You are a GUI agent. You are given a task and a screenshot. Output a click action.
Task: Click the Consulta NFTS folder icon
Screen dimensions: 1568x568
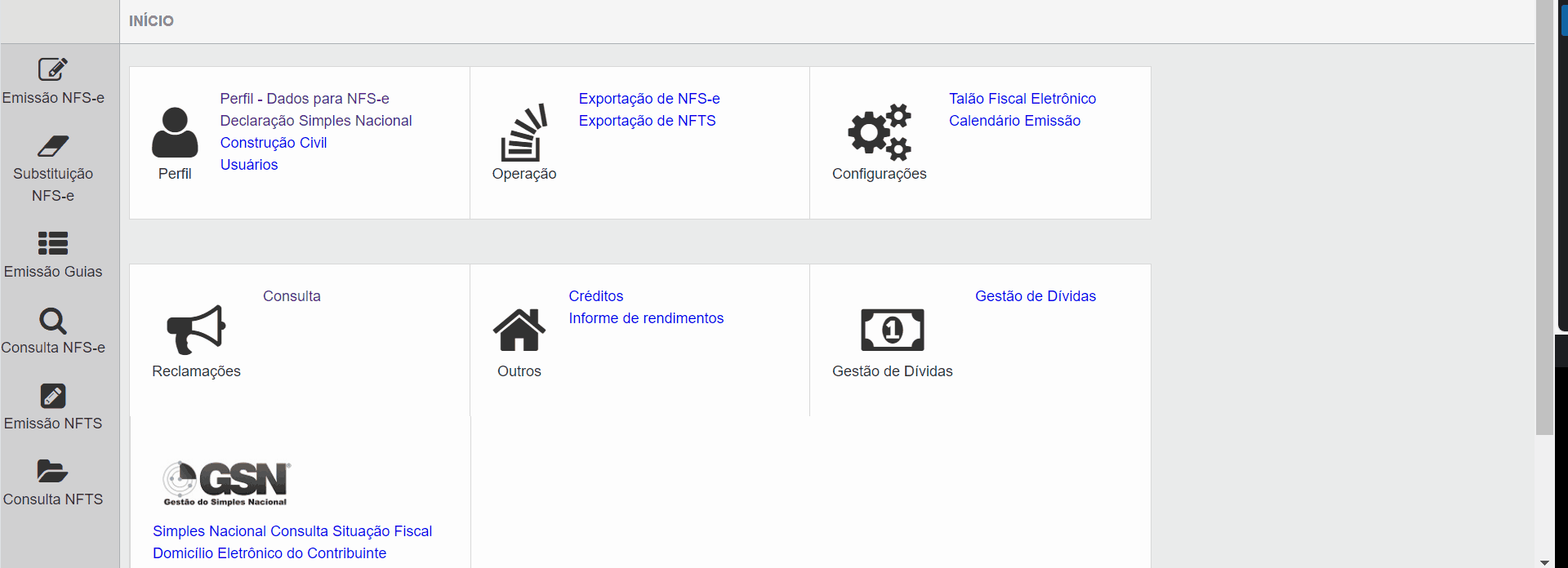pos(53,472)
